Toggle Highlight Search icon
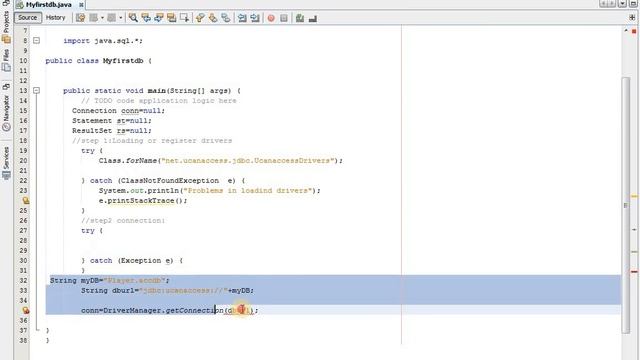The height and width of the screenshot is (360, 640). 171,18
